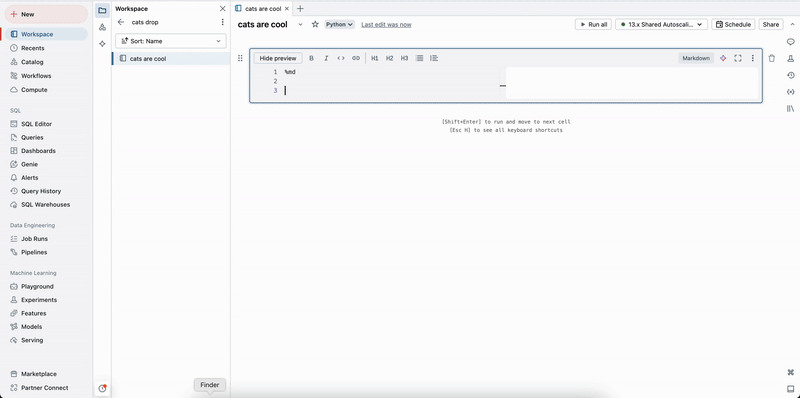800x398 pixels.
Task: Click the Hide preview button
Action: click(278, 58)
